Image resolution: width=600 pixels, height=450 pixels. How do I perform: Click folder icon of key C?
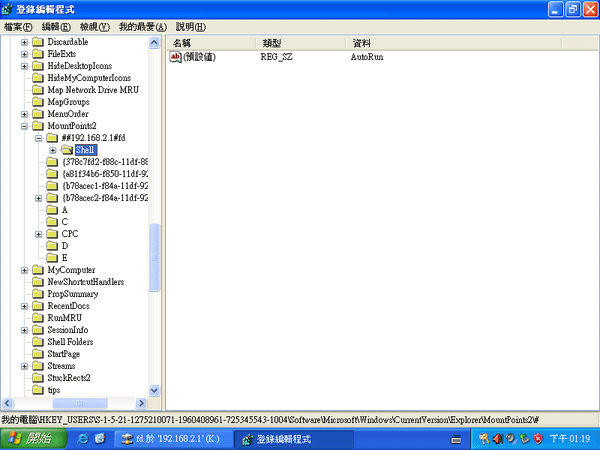click(52, 222)
